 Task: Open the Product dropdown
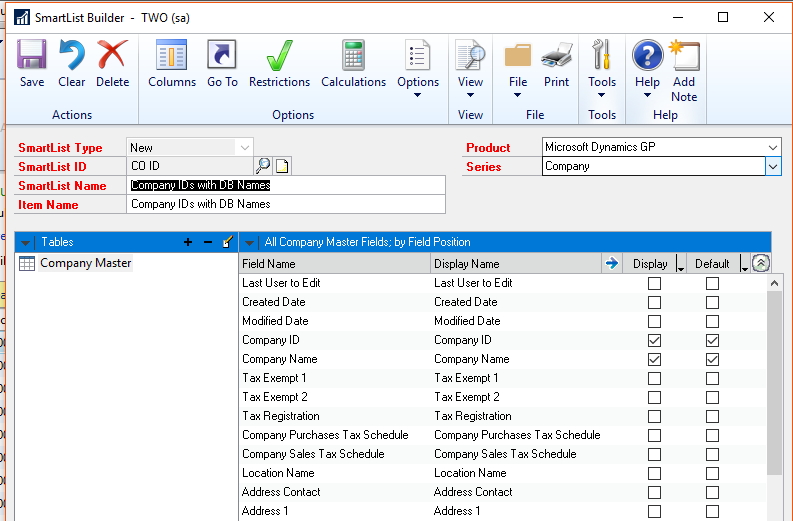tap(772, 147)
